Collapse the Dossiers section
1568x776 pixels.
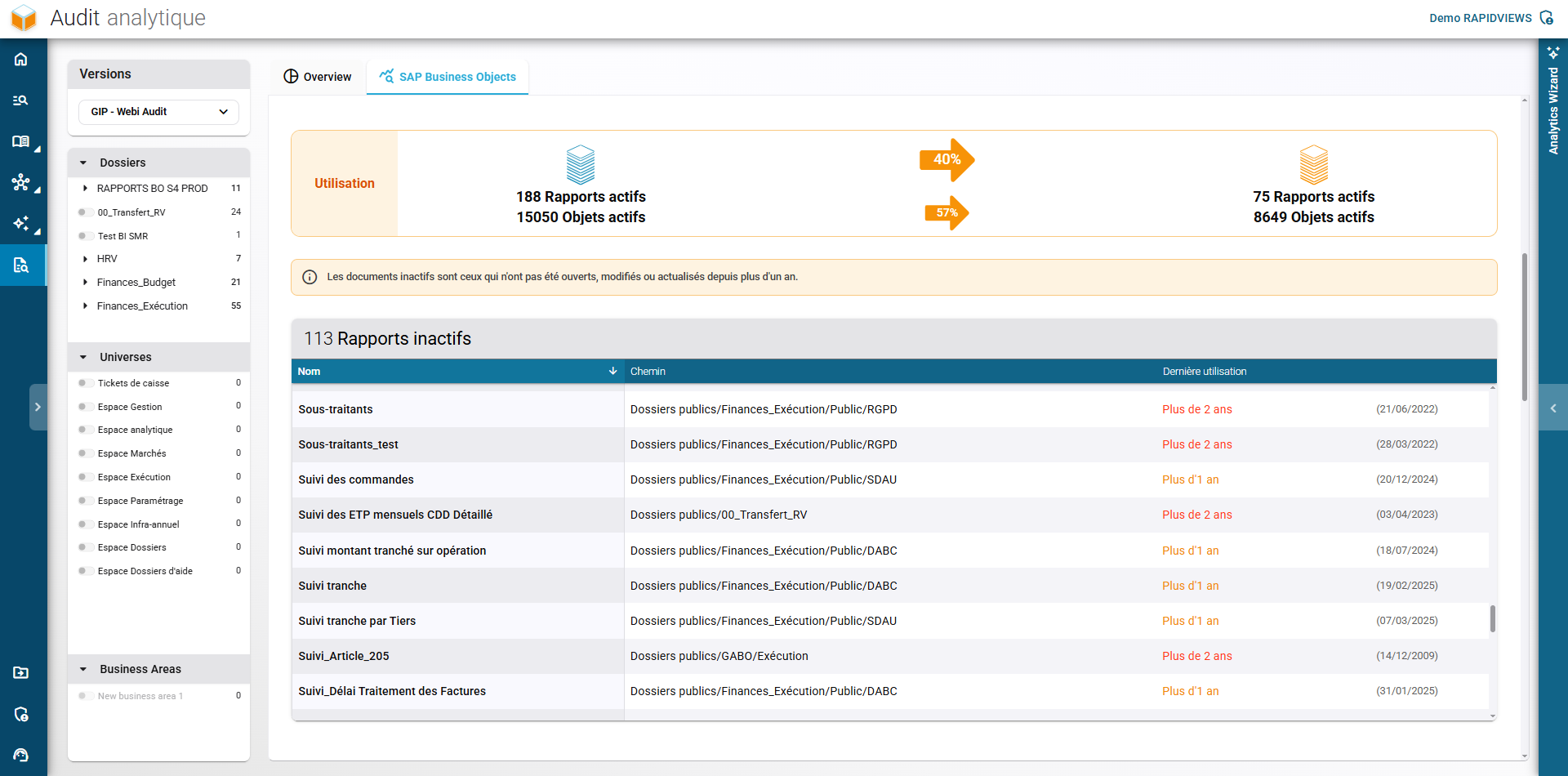[x=84, y=162]
